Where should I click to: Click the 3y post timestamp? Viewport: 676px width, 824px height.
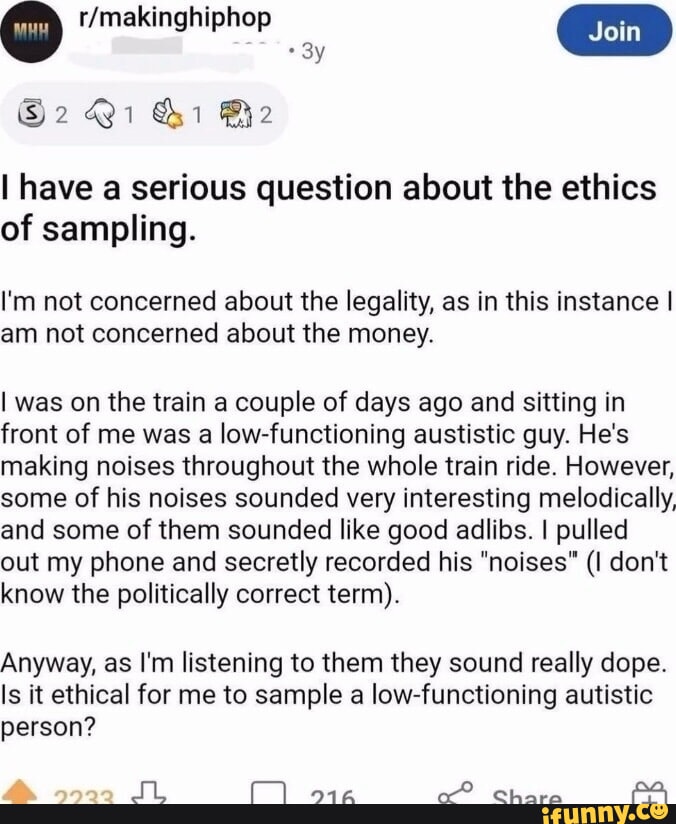[x=312, y=50]
